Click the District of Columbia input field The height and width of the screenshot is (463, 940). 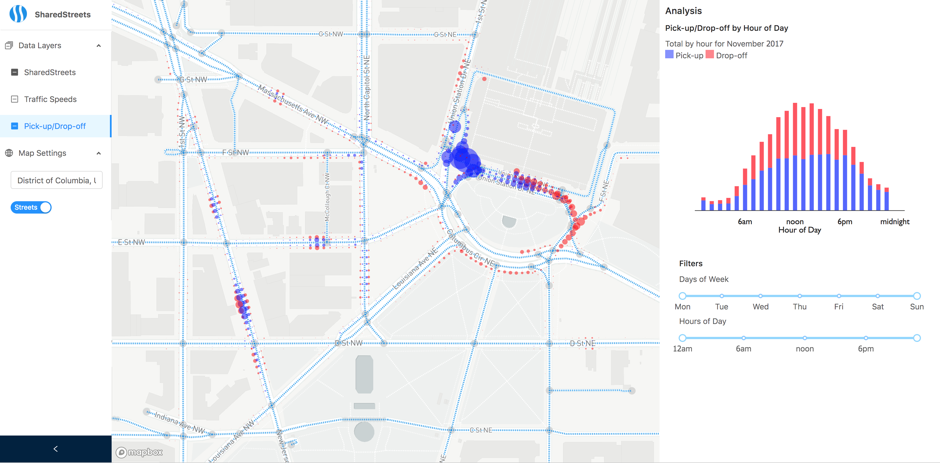click(57, 180)
